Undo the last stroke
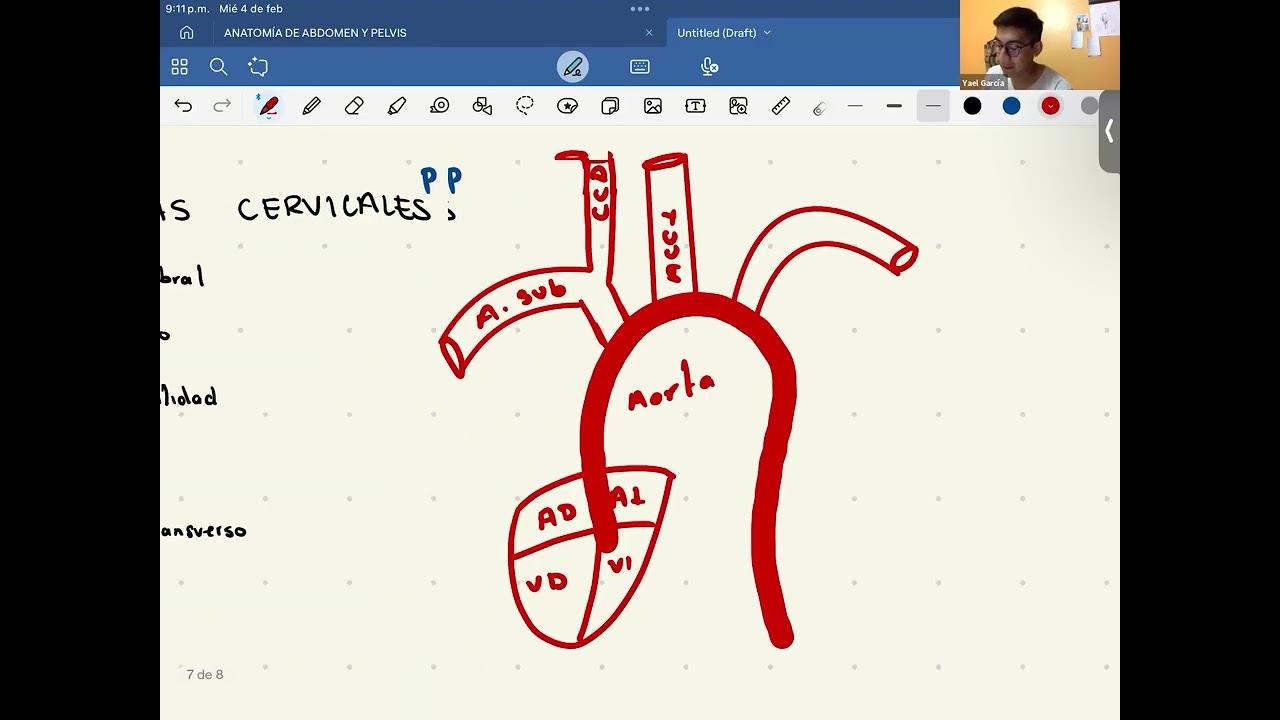 coord(183,106)
